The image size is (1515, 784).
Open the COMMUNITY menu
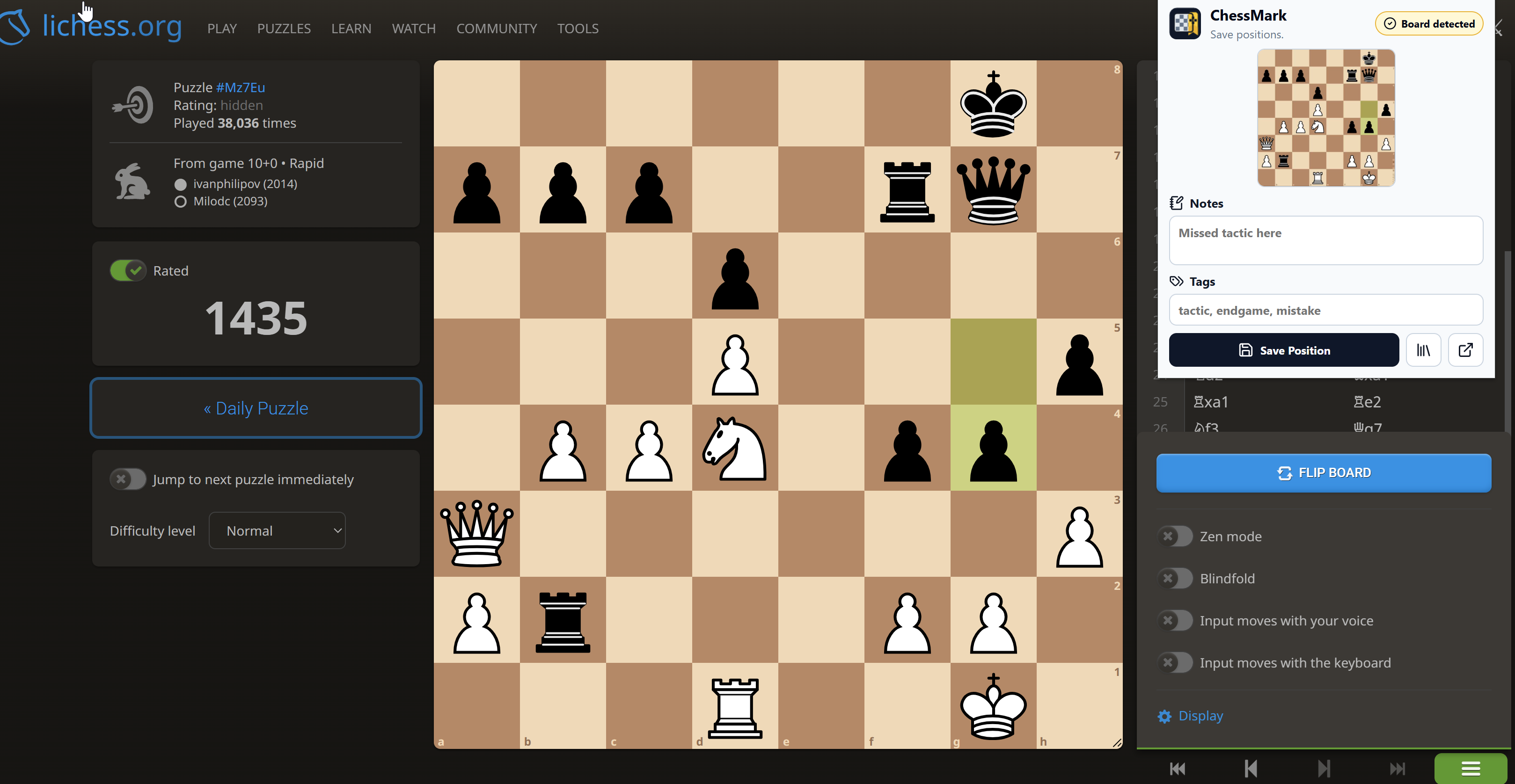[x=497, y=28]
